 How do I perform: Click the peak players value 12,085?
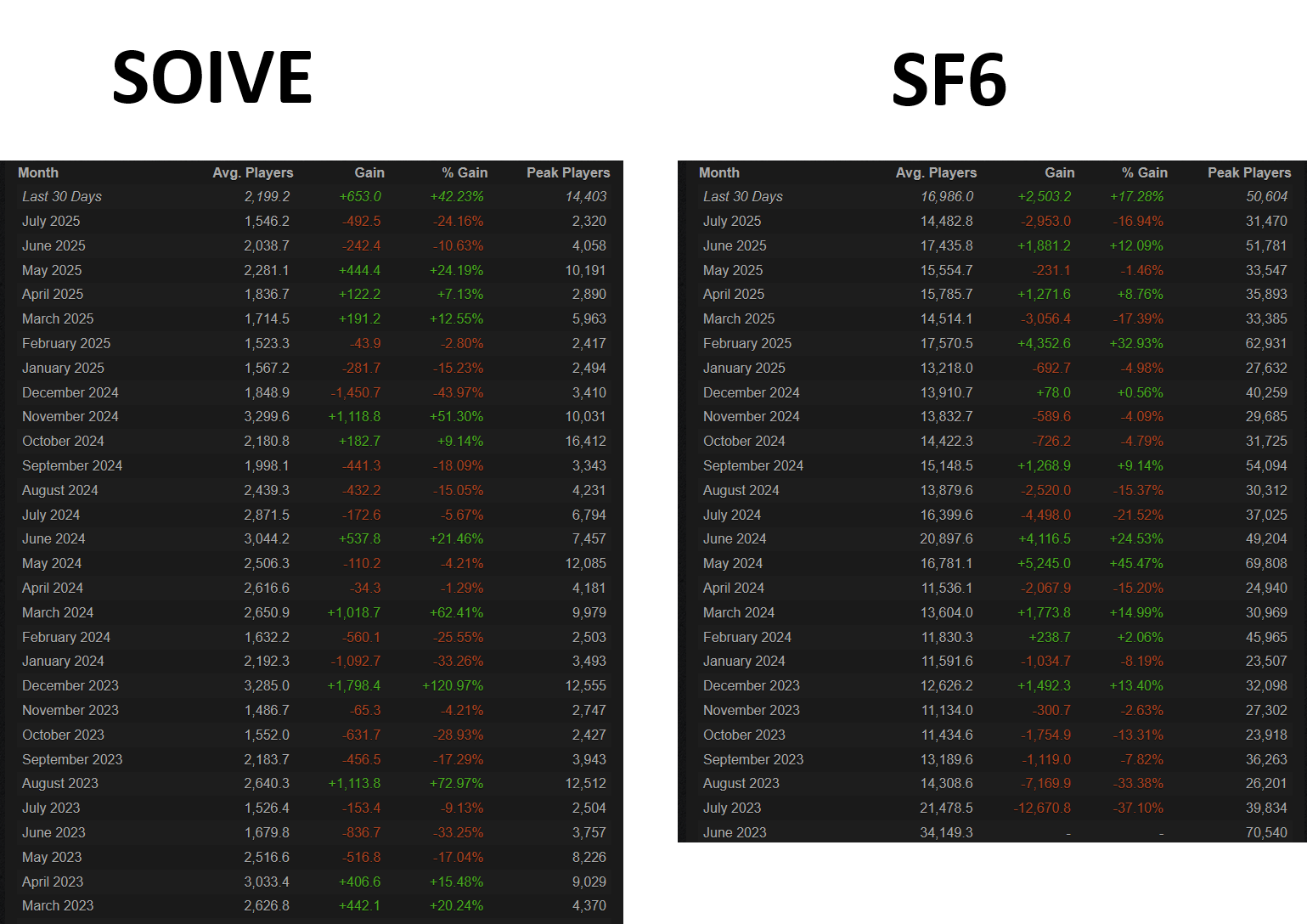click(x=586, y=563)
